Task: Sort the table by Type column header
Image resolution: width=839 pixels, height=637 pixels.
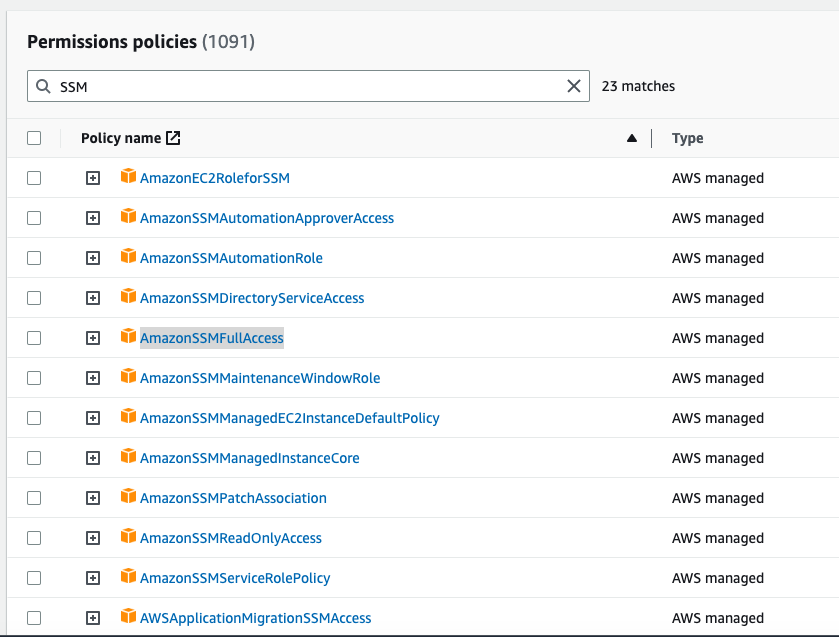Action: pos(688,138)
